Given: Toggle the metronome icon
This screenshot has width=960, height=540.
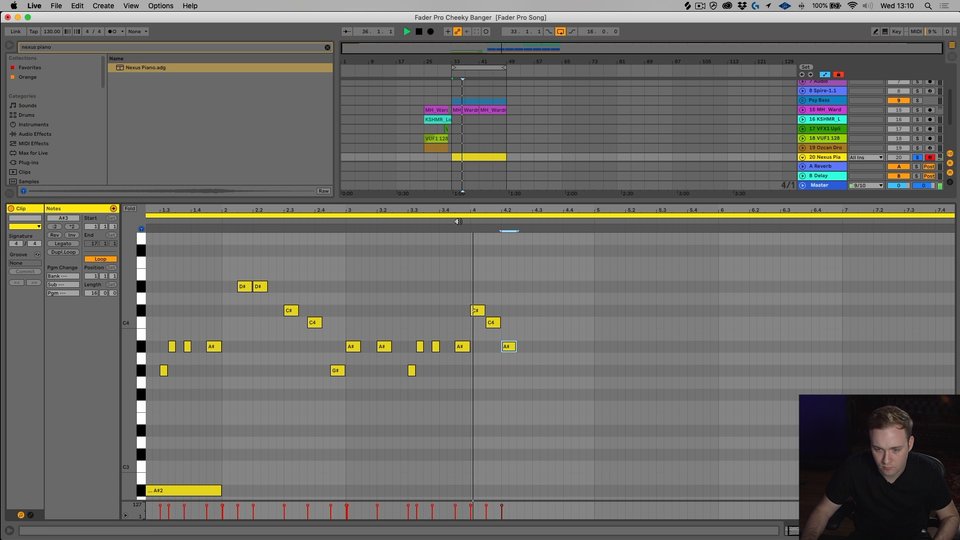Looking at the screenshot, I should 112,31.
